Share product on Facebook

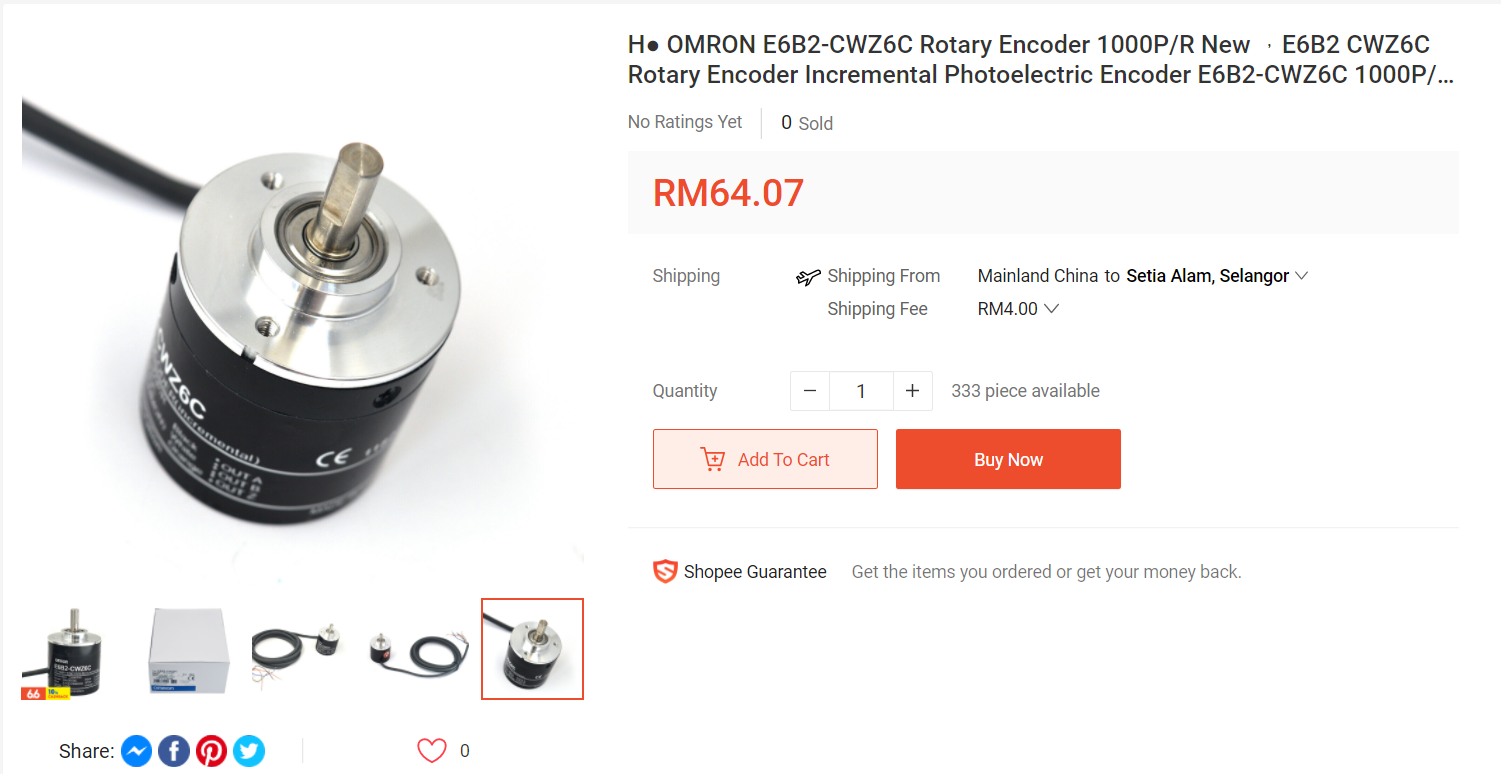(174, 751)
